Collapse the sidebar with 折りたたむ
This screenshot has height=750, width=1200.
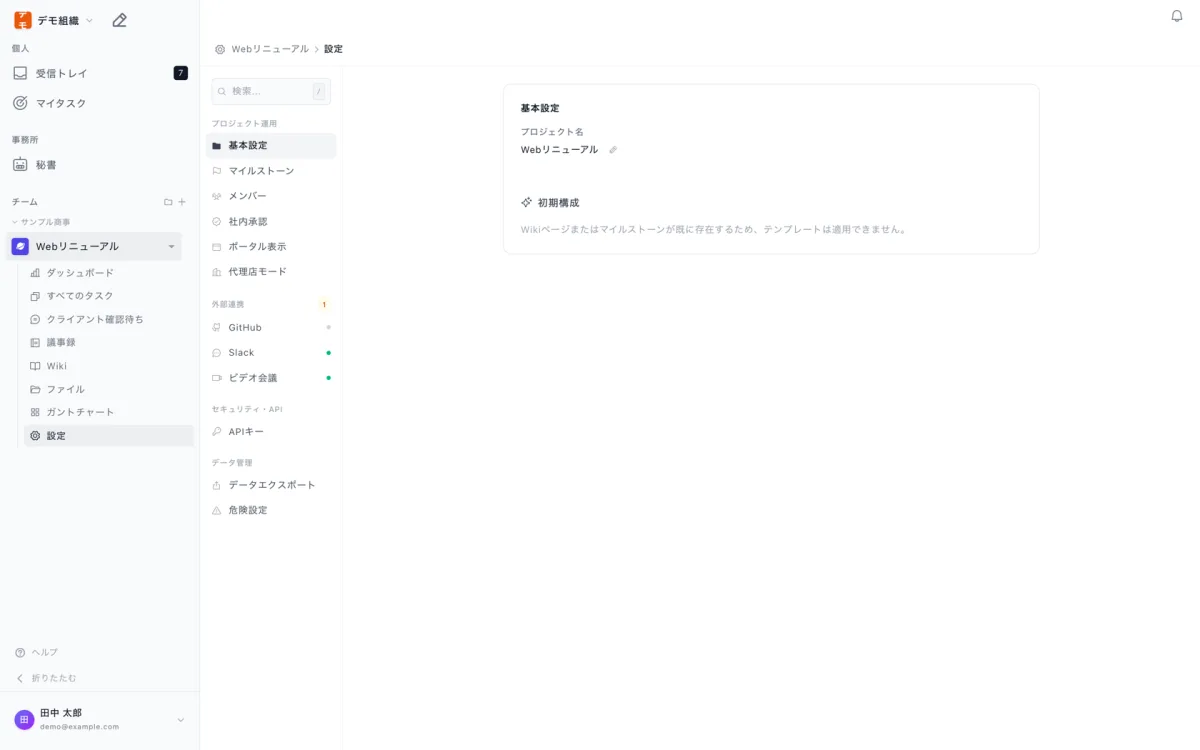tap(46, 678)
